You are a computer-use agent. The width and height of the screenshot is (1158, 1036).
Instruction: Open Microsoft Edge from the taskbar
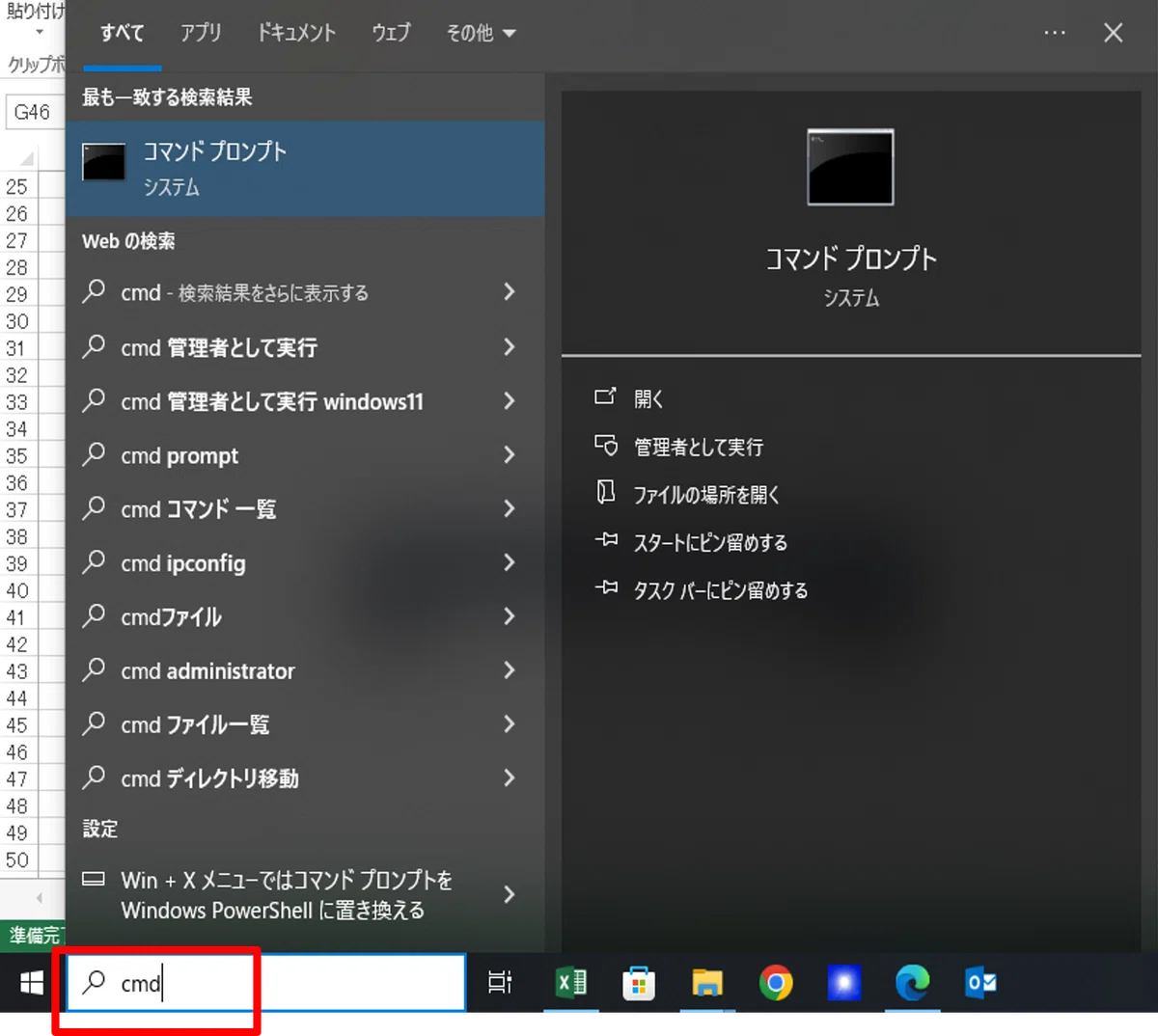pos(912,983)
